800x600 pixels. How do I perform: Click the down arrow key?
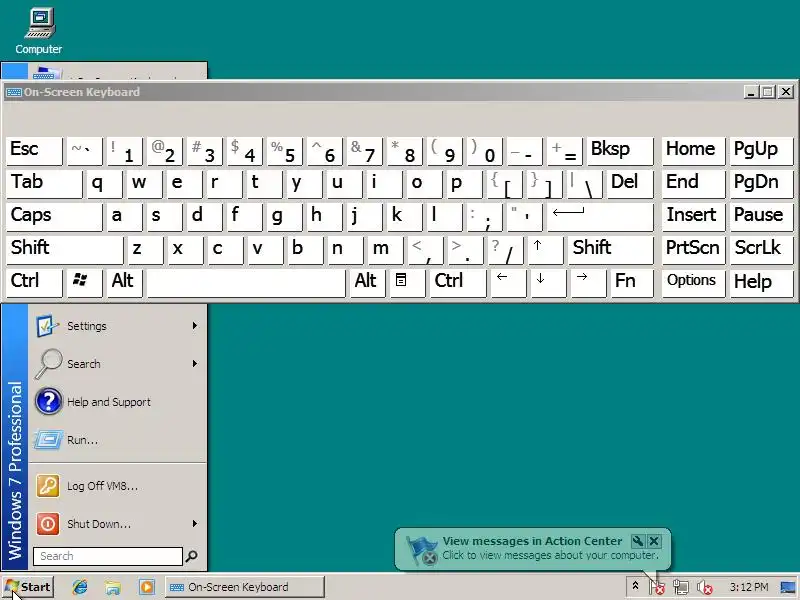click(x=548, y=282)
